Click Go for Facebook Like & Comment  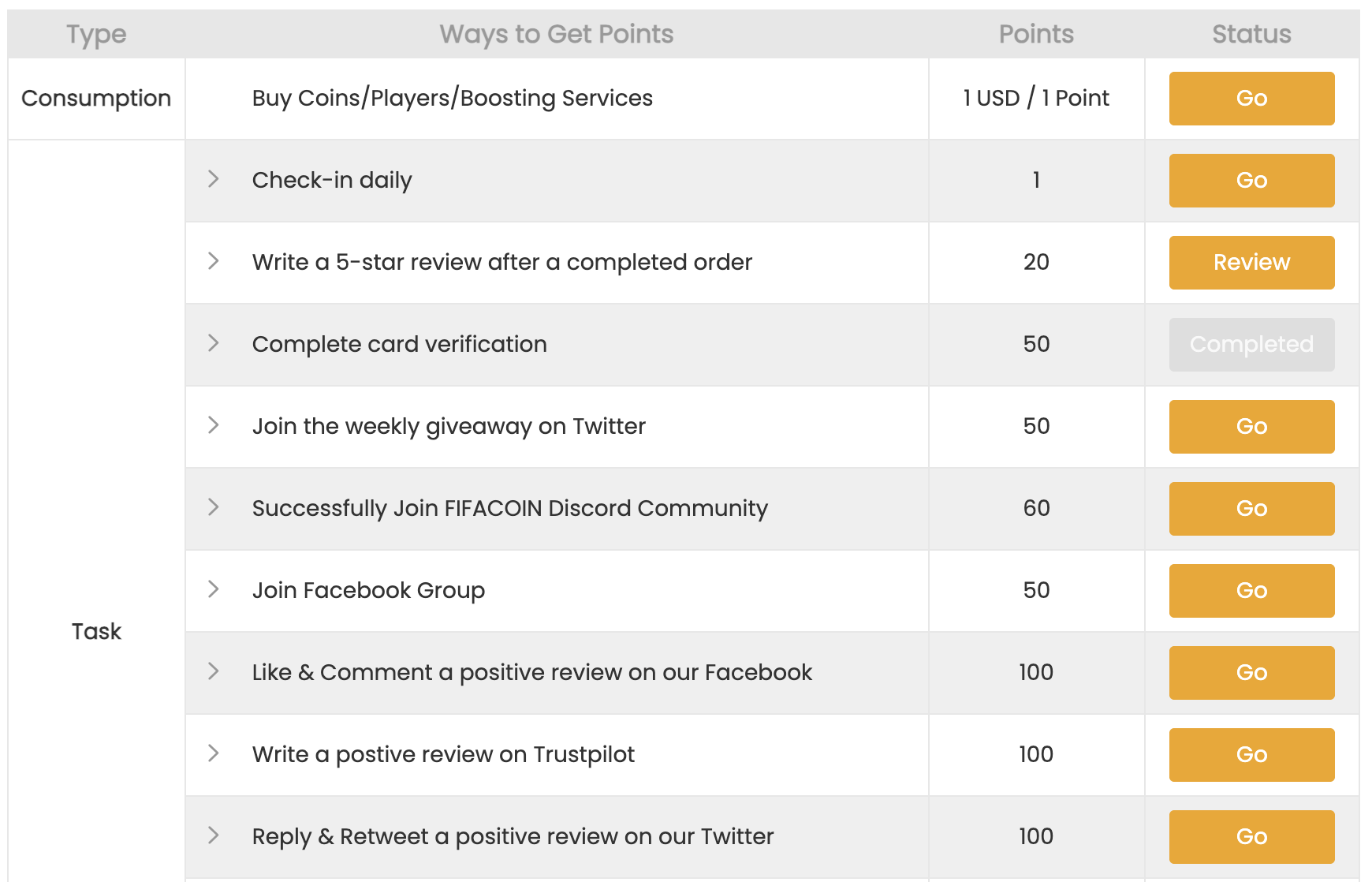pos(1251,673)
